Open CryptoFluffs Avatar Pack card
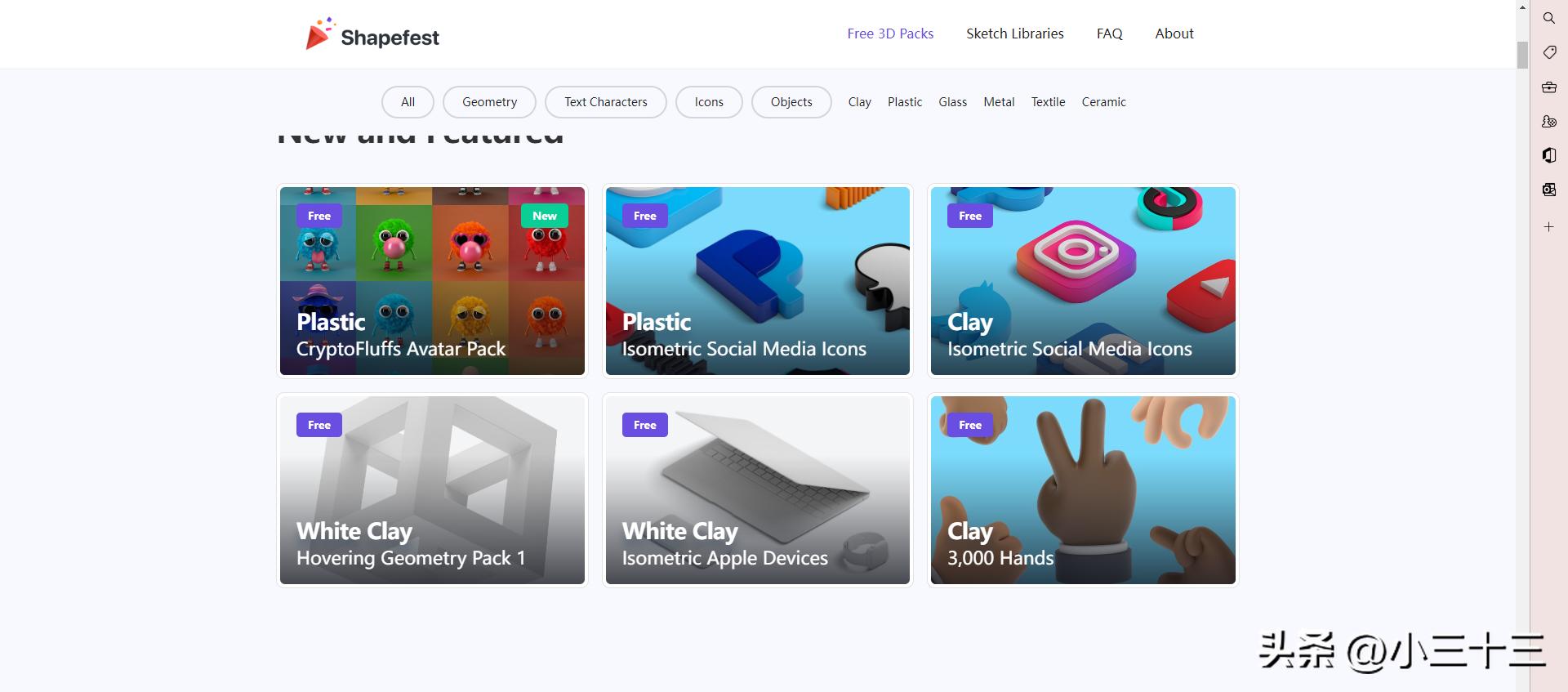Viewport: 1568px width, 692px height. pos(432,281)
